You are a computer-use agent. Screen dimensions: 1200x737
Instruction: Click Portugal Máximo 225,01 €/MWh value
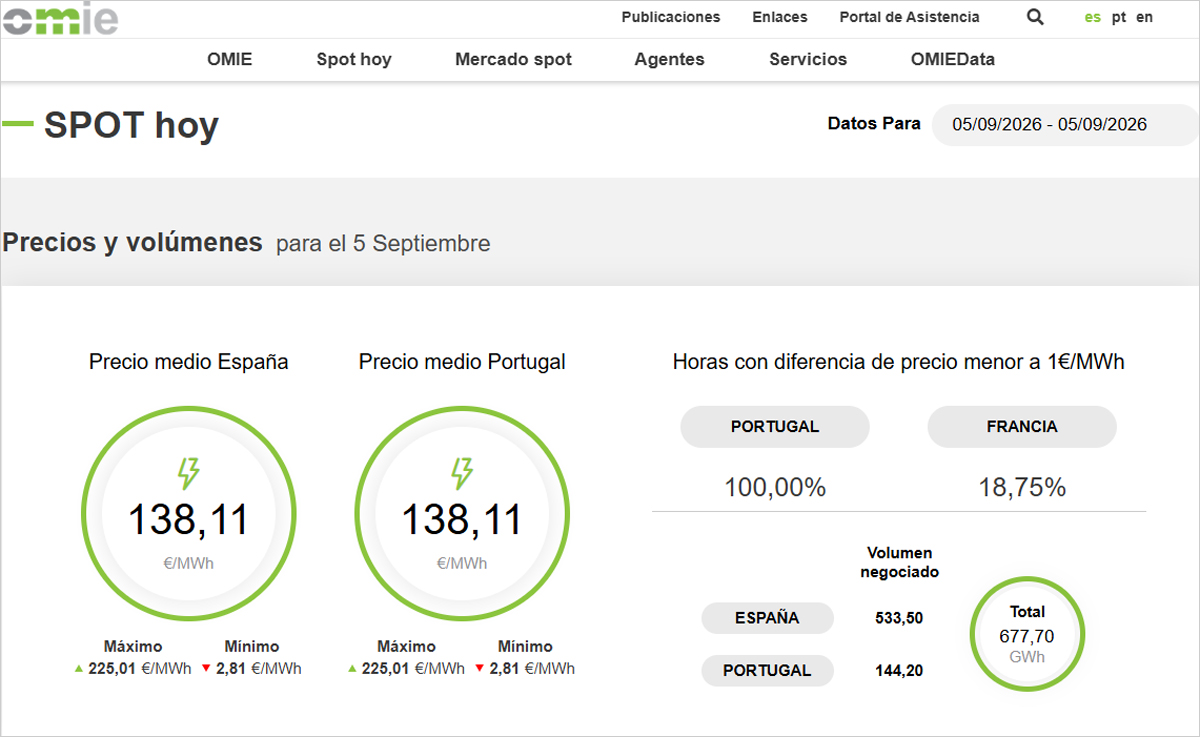pyautogui.click(x=414, y=669)
